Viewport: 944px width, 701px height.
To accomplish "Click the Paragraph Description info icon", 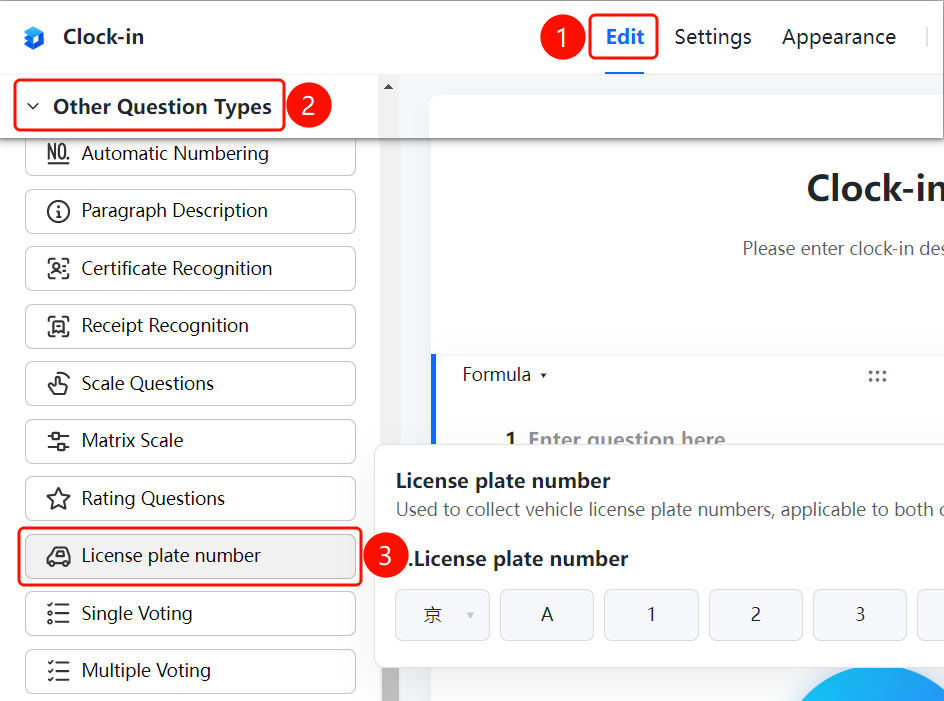I will tap(58, 211).
